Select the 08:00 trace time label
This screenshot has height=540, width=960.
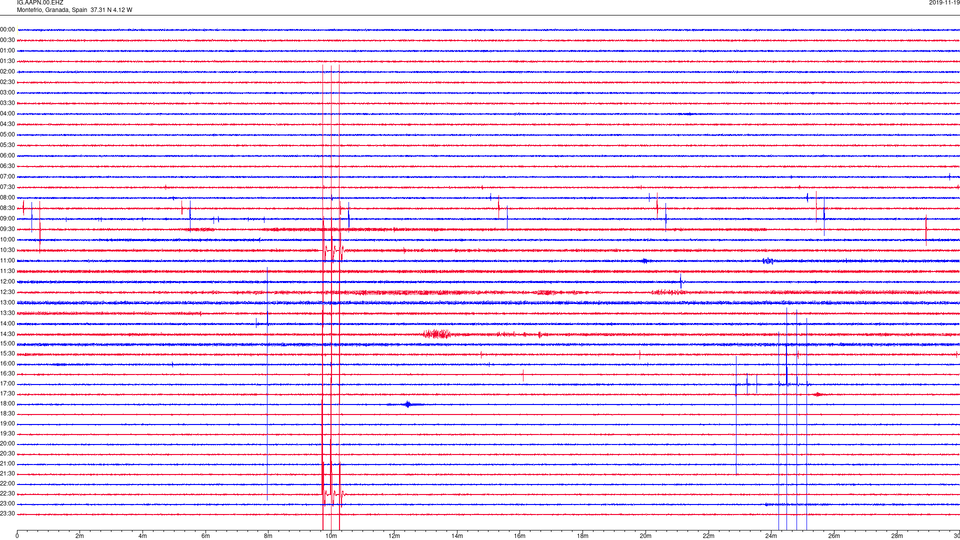pyautogui.click(x=7, y=198)
